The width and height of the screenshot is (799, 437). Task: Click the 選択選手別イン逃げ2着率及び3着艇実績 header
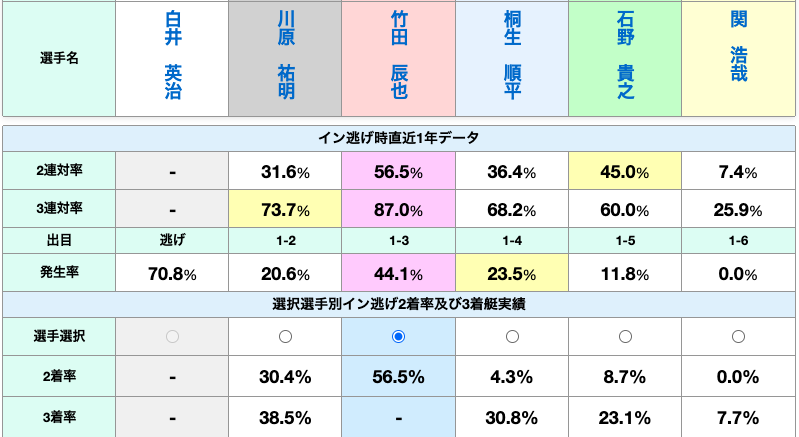click(x=398, y=305)
